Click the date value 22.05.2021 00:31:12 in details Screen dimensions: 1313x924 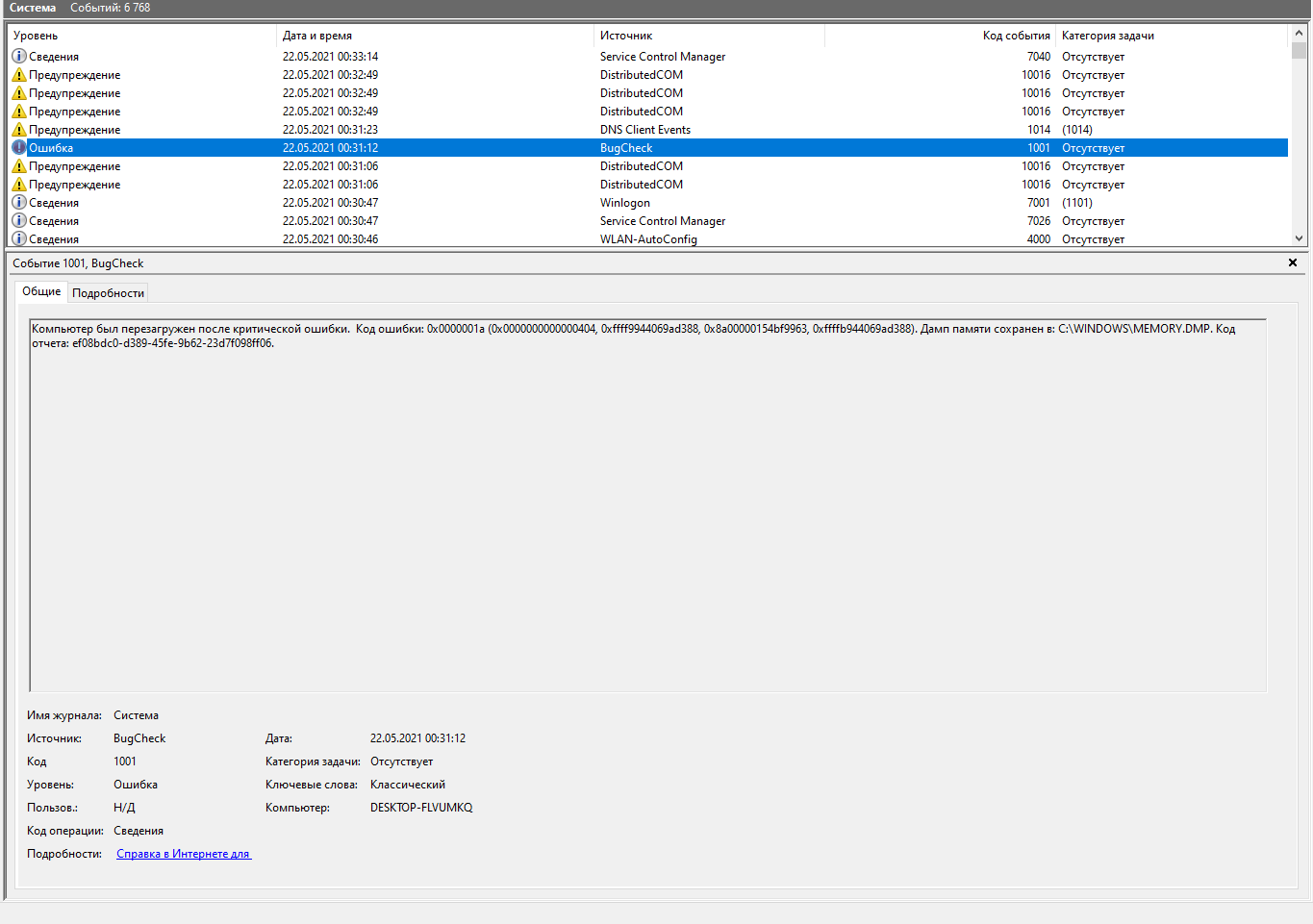pos(417,738)
